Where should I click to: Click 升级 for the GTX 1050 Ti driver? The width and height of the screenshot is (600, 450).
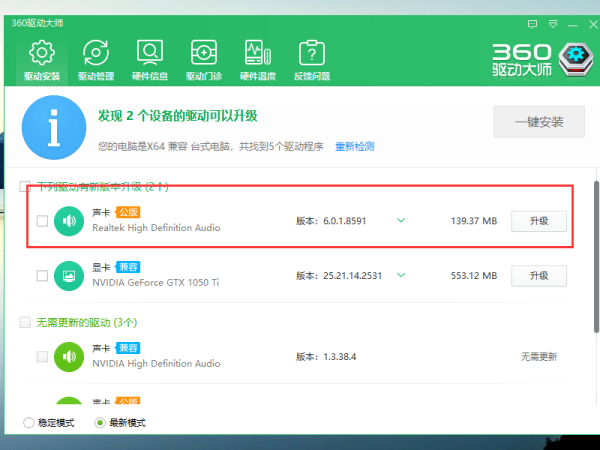click(539, 276)
